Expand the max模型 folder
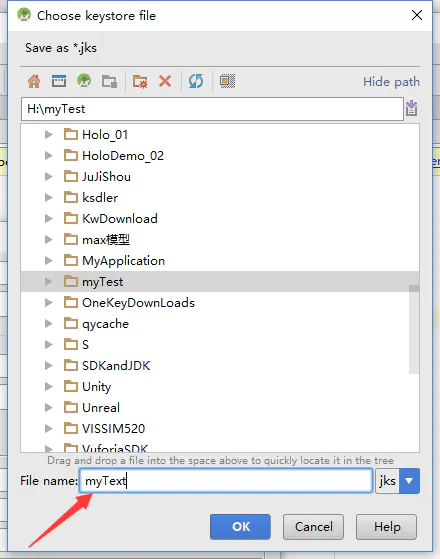This screenshot has height=559, width=440. click(48, 240)
